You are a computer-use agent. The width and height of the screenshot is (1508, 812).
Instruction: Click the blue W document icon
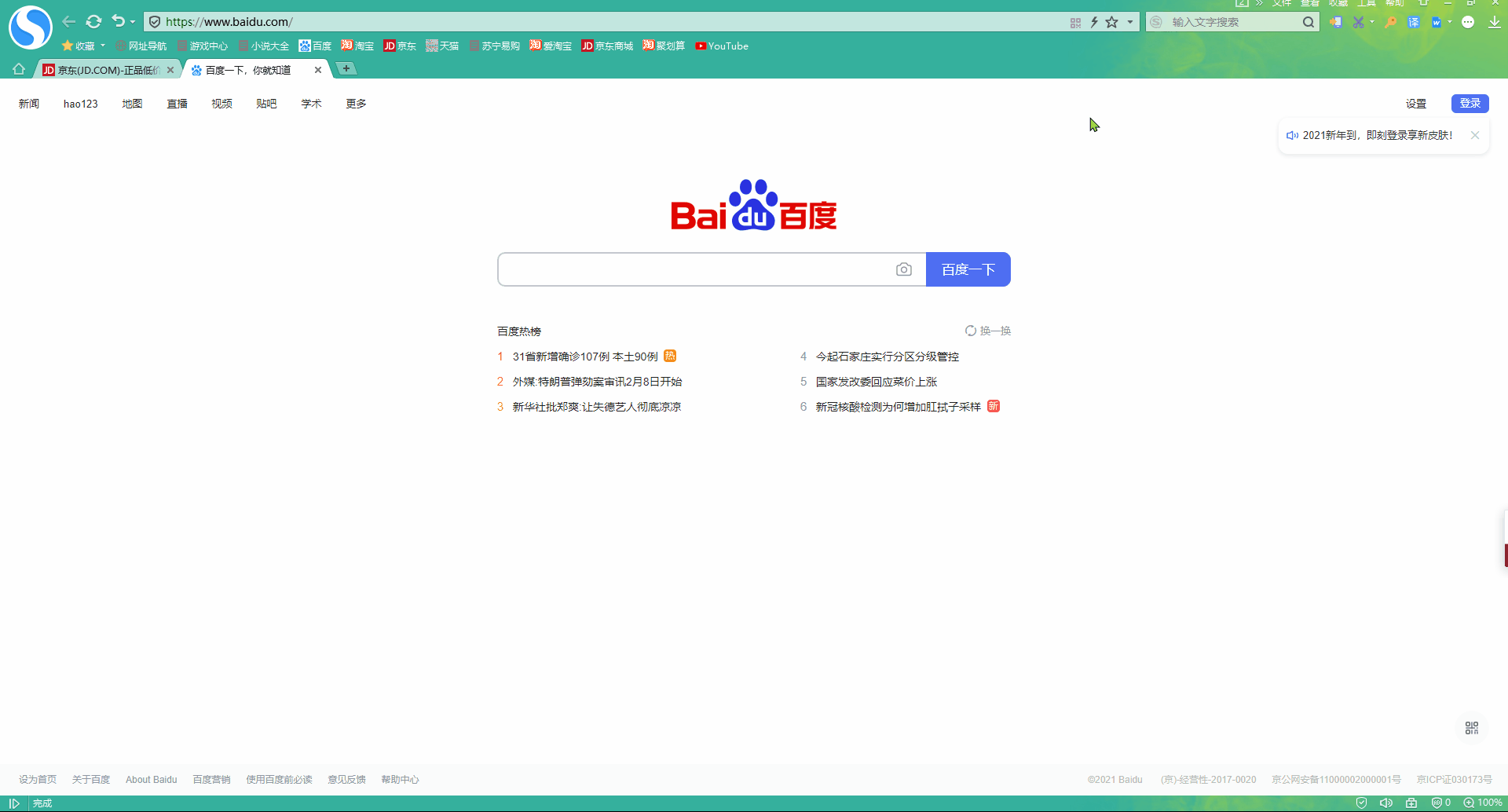[1437, 22]
